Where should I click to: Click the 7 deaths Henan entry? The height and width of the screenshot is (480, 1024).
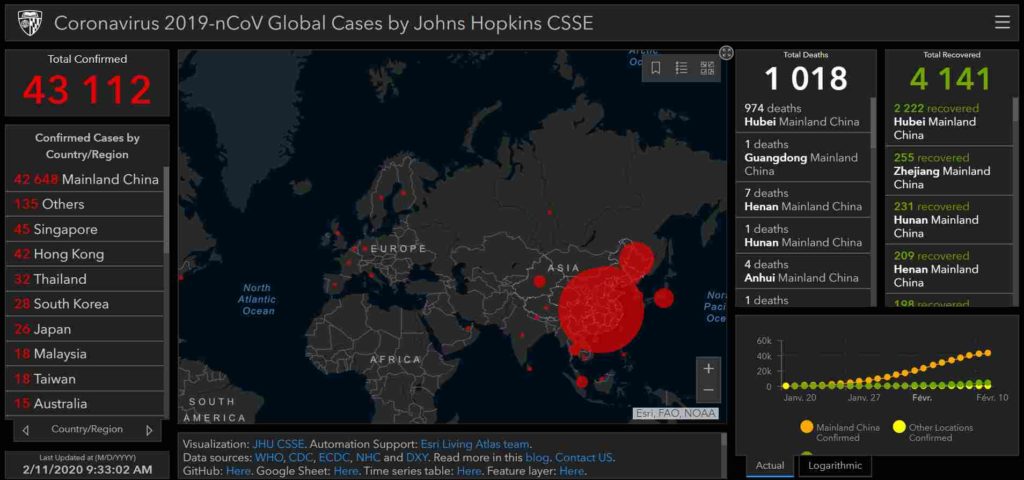point(803,200)
